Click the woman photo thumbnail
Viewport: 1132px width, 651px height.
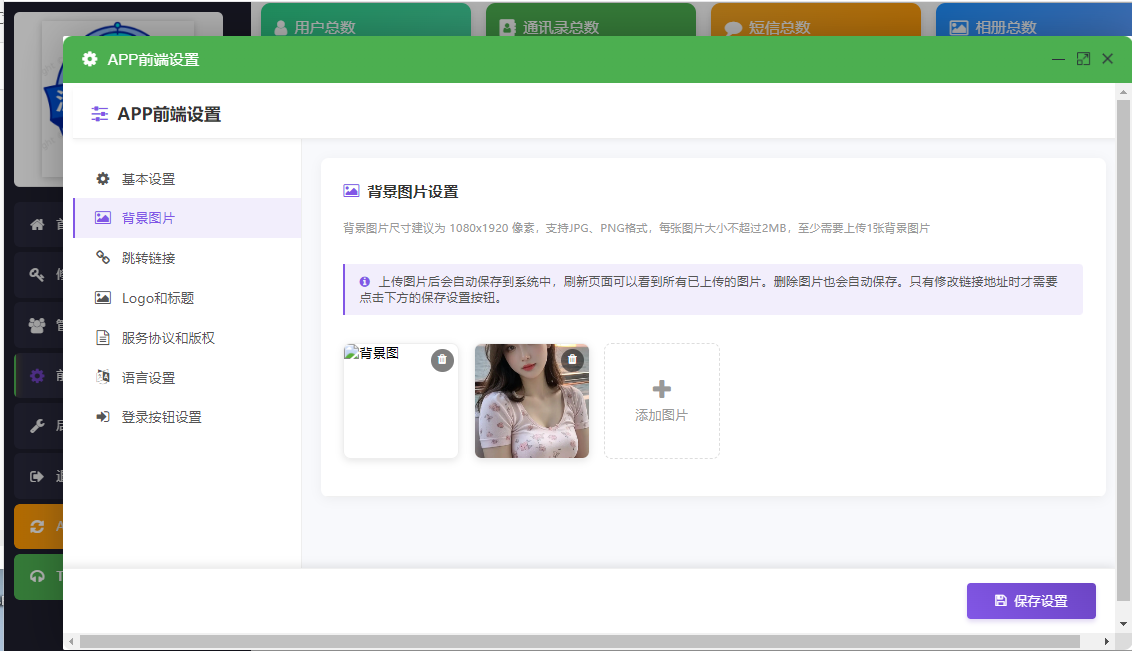532,401
